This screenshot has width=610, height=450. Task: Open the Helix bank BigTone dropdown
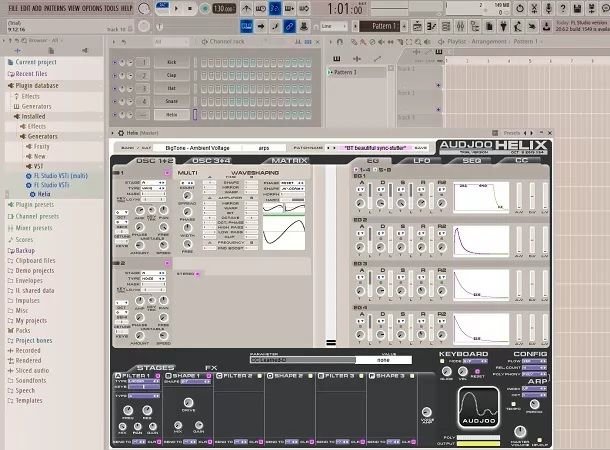pyautogui.click(x=197, y=148)
